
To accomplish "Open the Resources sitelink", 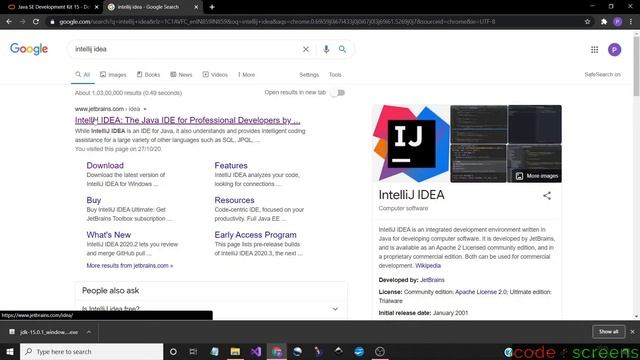I will coord(234,200).
